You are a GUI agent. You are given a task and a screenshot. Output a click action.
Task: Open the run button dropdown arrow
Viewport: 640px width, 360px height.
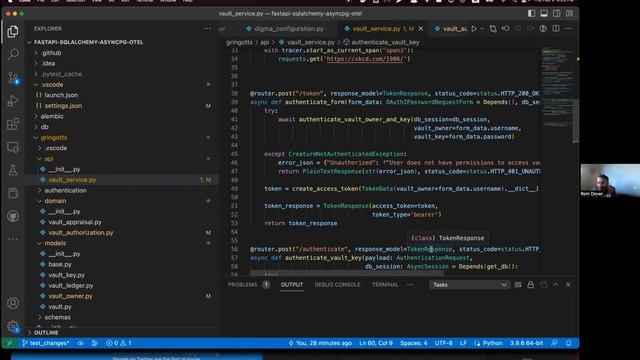tap(482, 29)
